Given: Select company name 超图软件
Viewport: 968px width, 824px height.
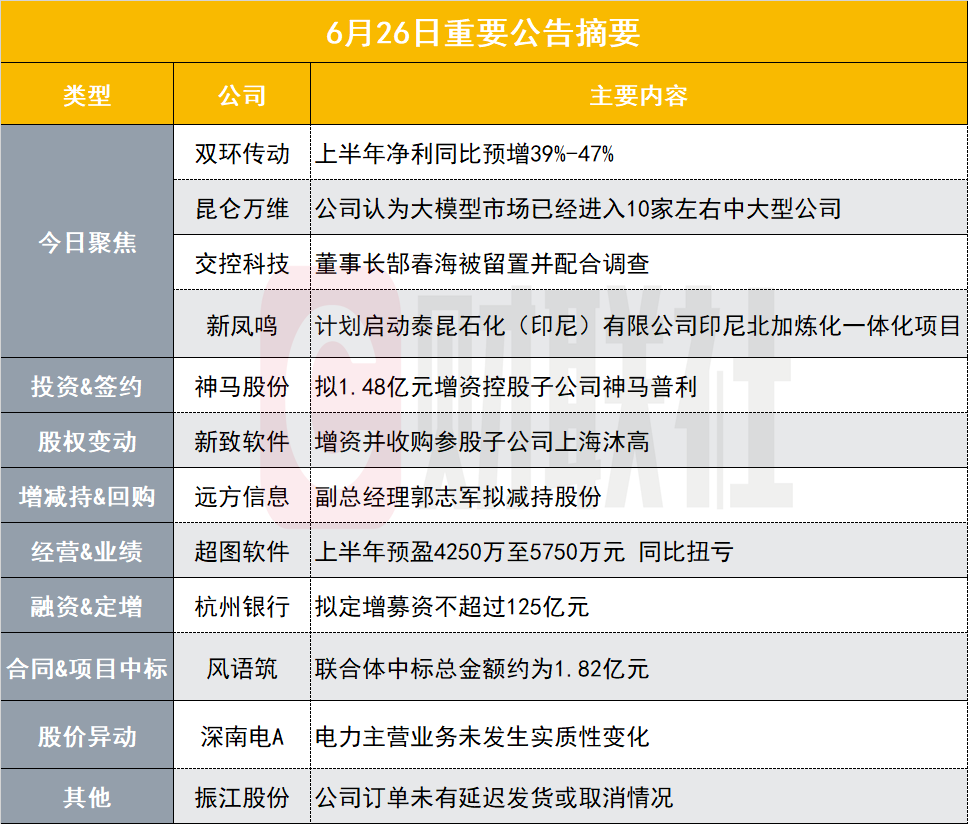Looking at the screenshot, I should tap(242, 551).
